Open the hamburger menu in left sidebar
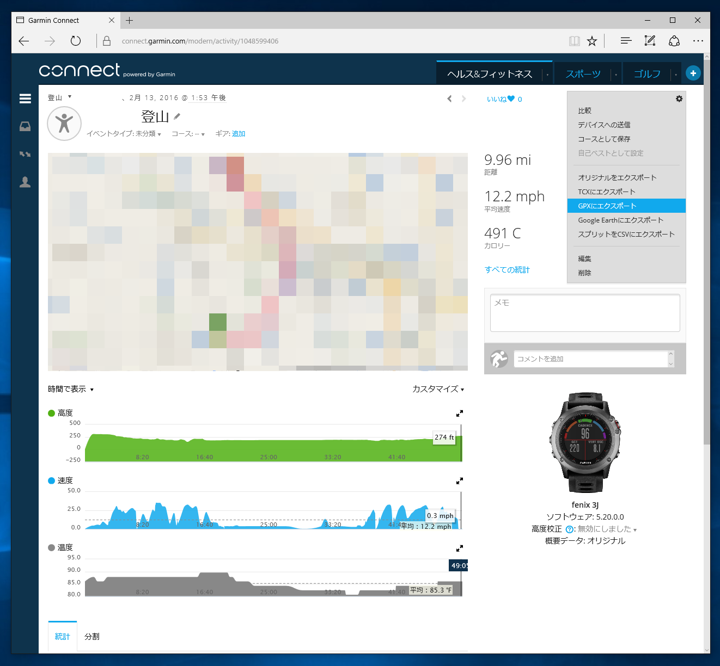The height and width of the screenshot is (666, 720). [x=25, y=99]
